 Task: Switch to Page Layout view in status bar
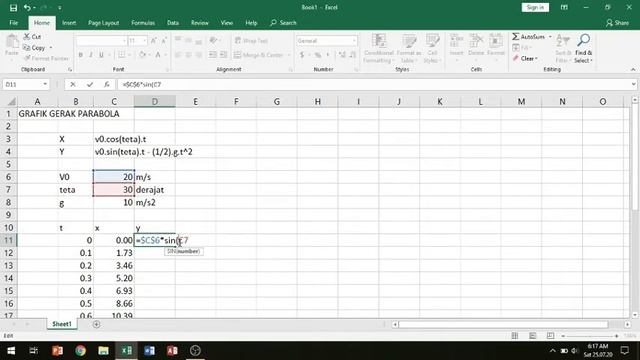[x=533, y=336]
